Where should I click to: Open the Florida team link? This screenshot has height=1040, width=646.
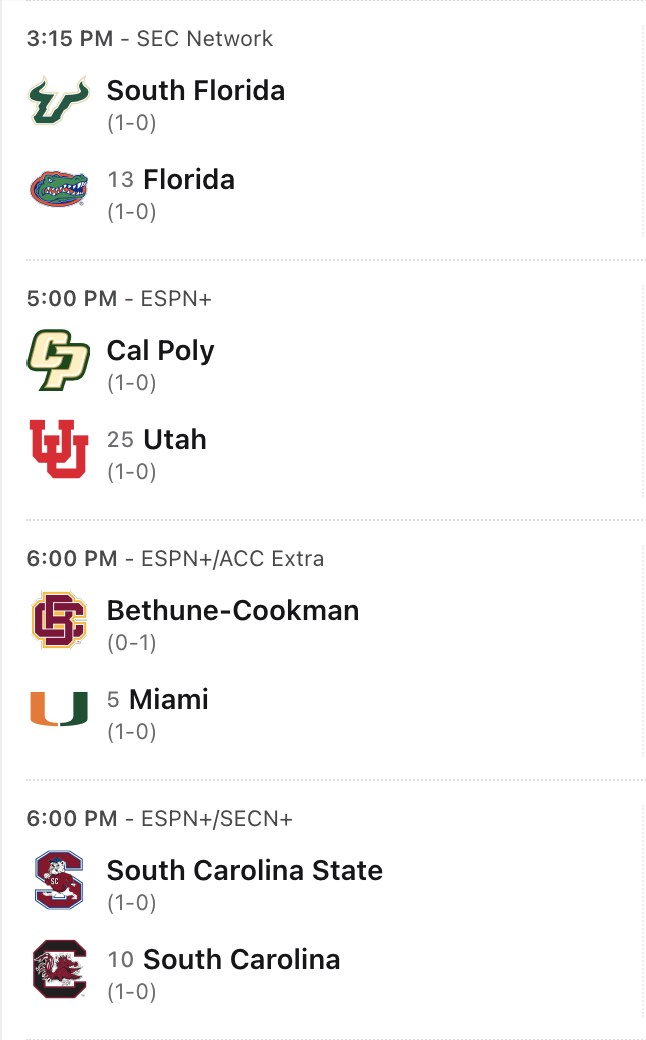pos(189,180)
